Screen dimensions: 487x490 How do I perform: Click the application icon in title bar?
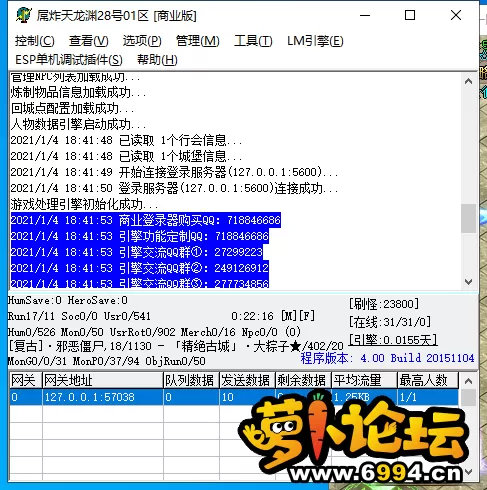click(23, 15)
